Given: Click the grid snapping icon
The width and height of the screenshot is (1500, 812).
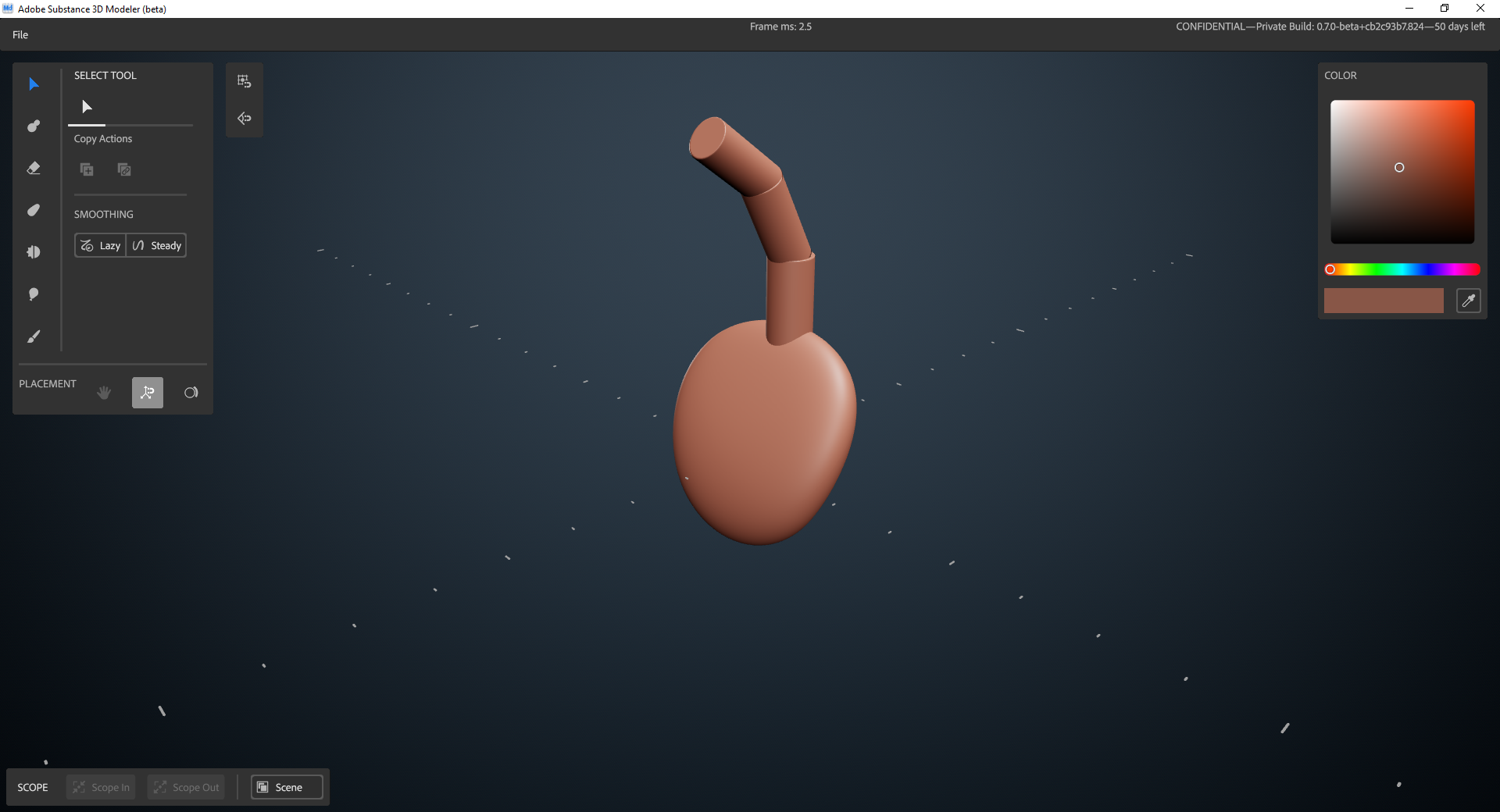Looking at the screenshot, I should [245, 81].
